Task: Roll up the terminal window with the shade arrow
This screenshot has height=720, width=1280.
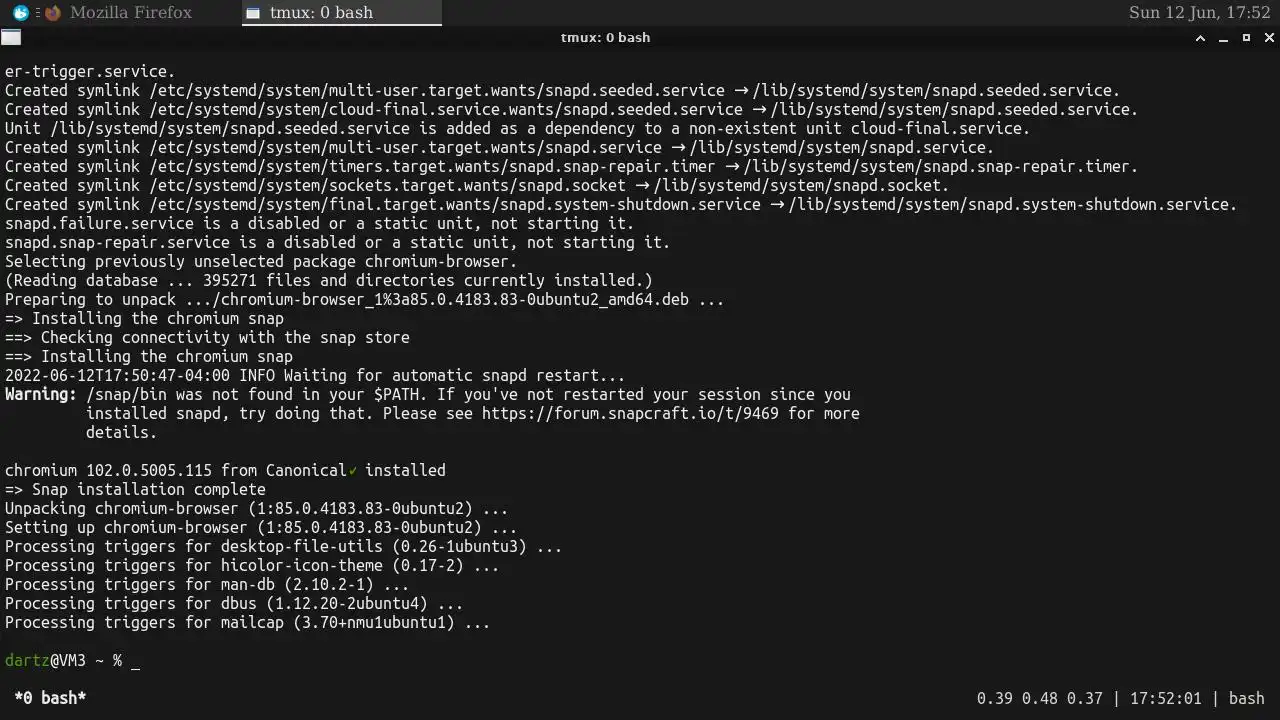Action: (x=1200, y=38)
